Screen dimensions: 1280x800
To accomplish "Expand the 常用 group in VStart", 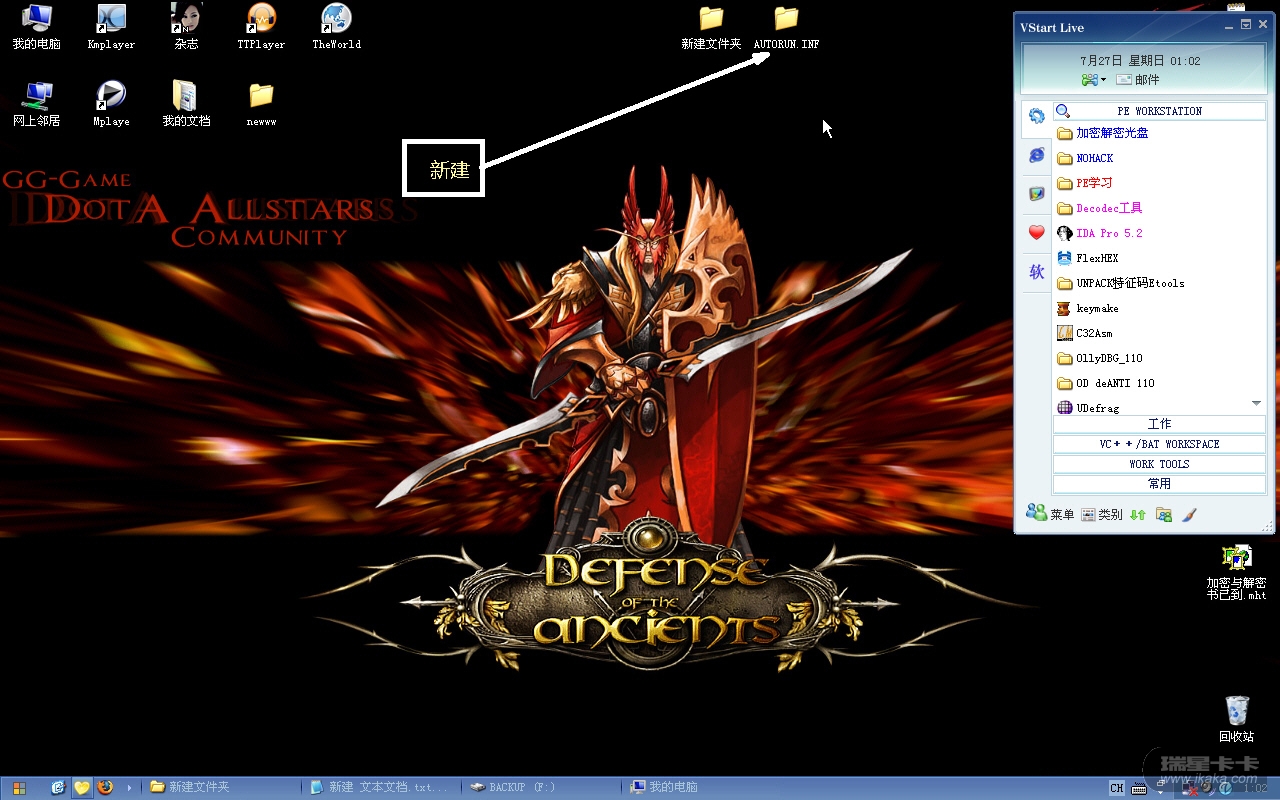I will click(1159, 484).
